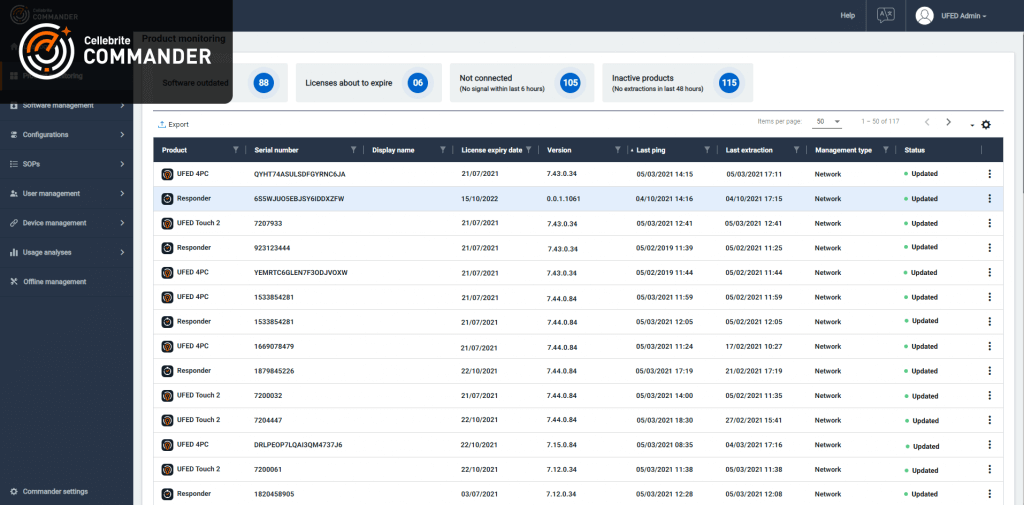Filter by Licenses about to expire card
Image resolution: width=1024 pixels, height=505 pixels.
[369, 83]
